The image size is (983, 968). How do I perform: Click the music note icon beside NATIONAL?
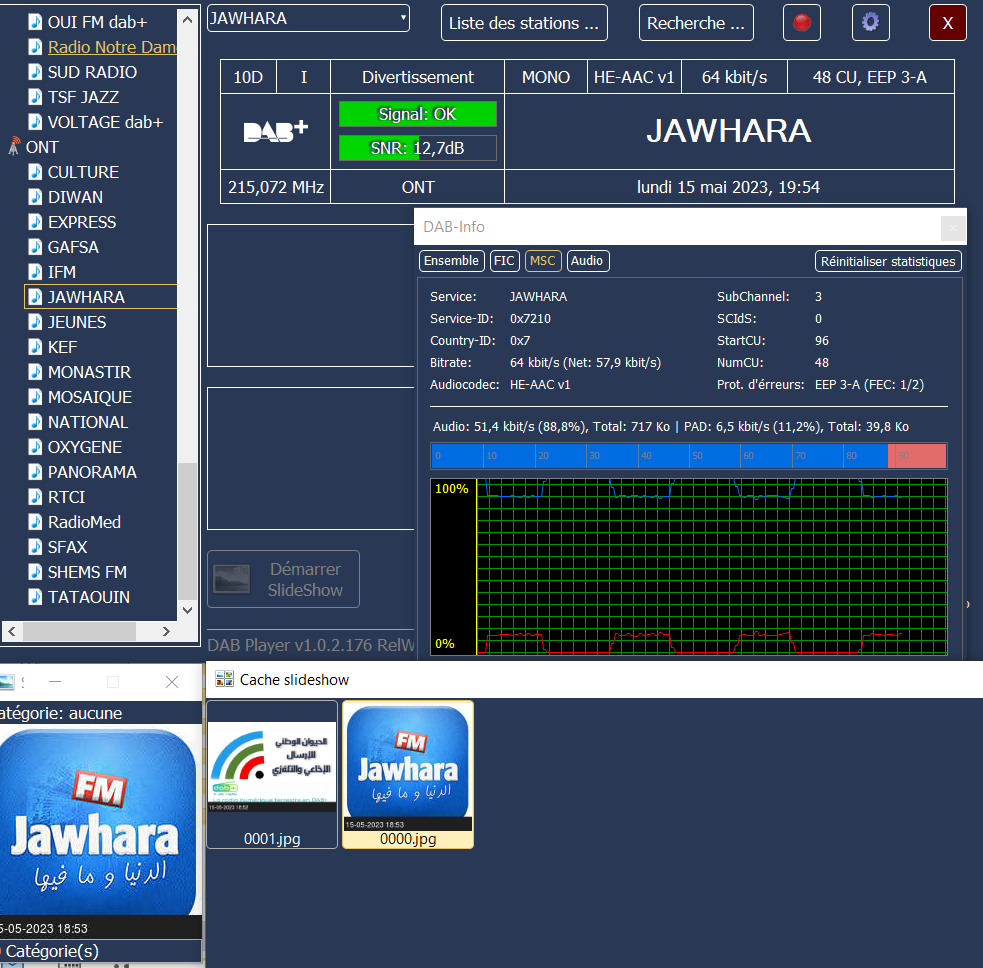coord(35,423)
